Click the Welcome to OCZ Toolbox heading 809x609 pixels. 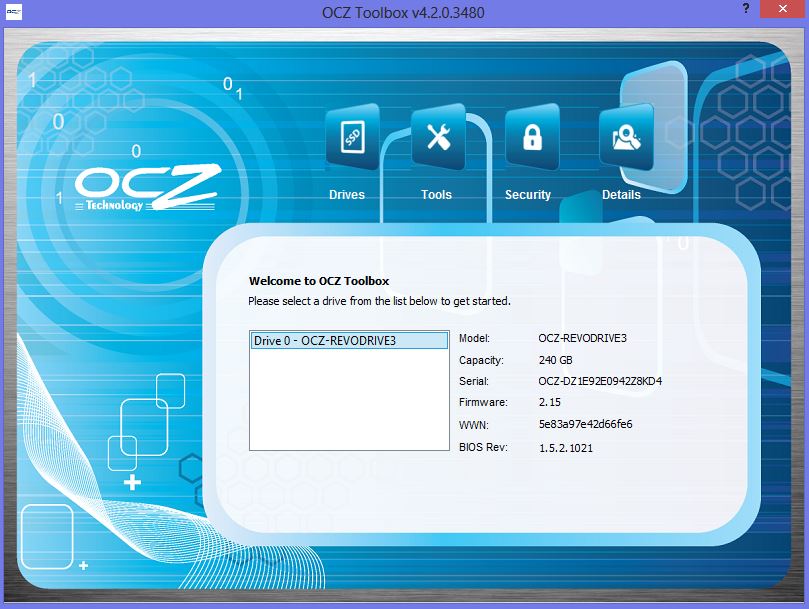[x=319, y=281]
